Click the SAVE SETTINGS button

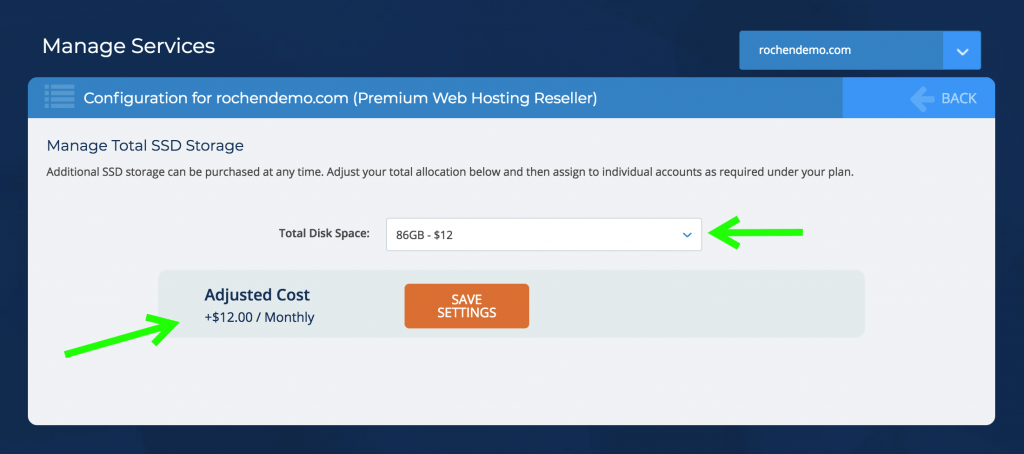(x=466, y=306)
